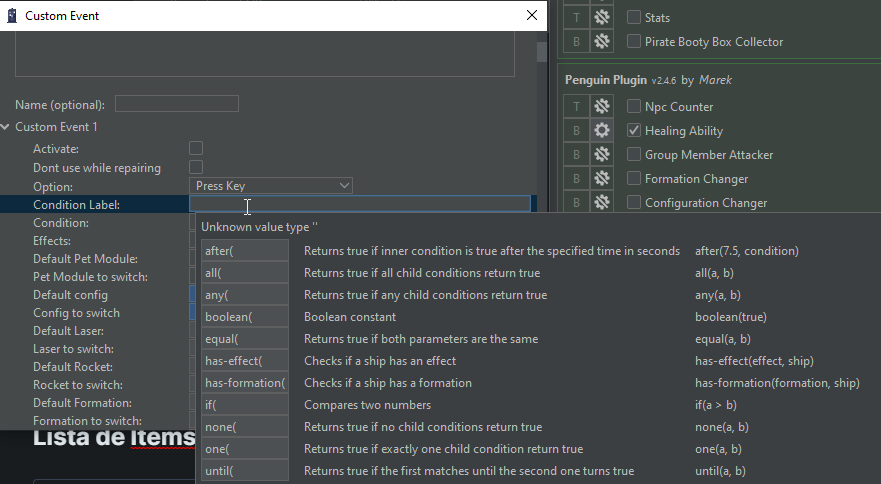Click the gear icon beside Npc Counter
Viewport: 881px width, 484px height.
[601, 107]
